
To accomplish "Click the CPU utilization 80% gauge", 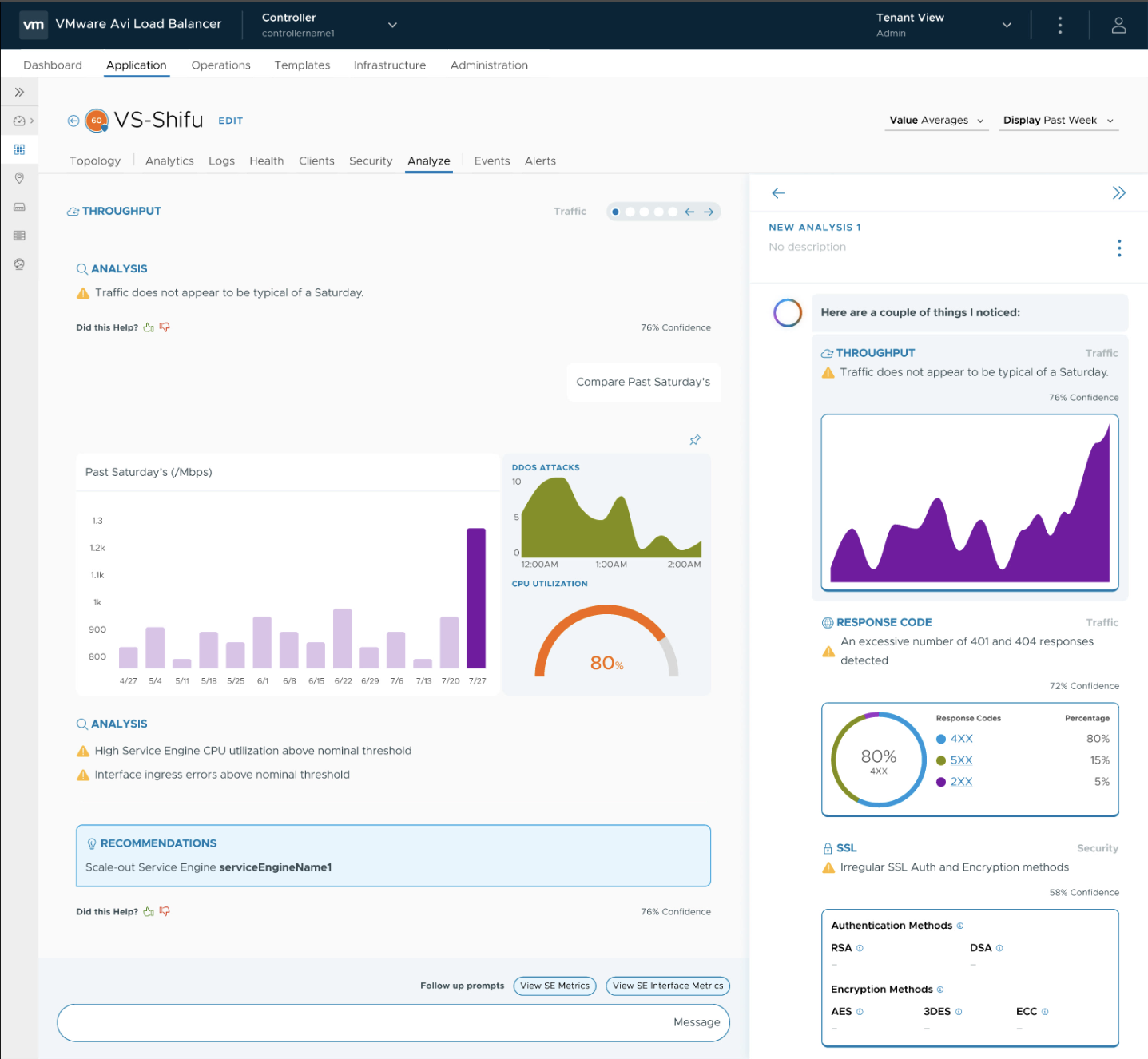I will click(x=606, y=642).
